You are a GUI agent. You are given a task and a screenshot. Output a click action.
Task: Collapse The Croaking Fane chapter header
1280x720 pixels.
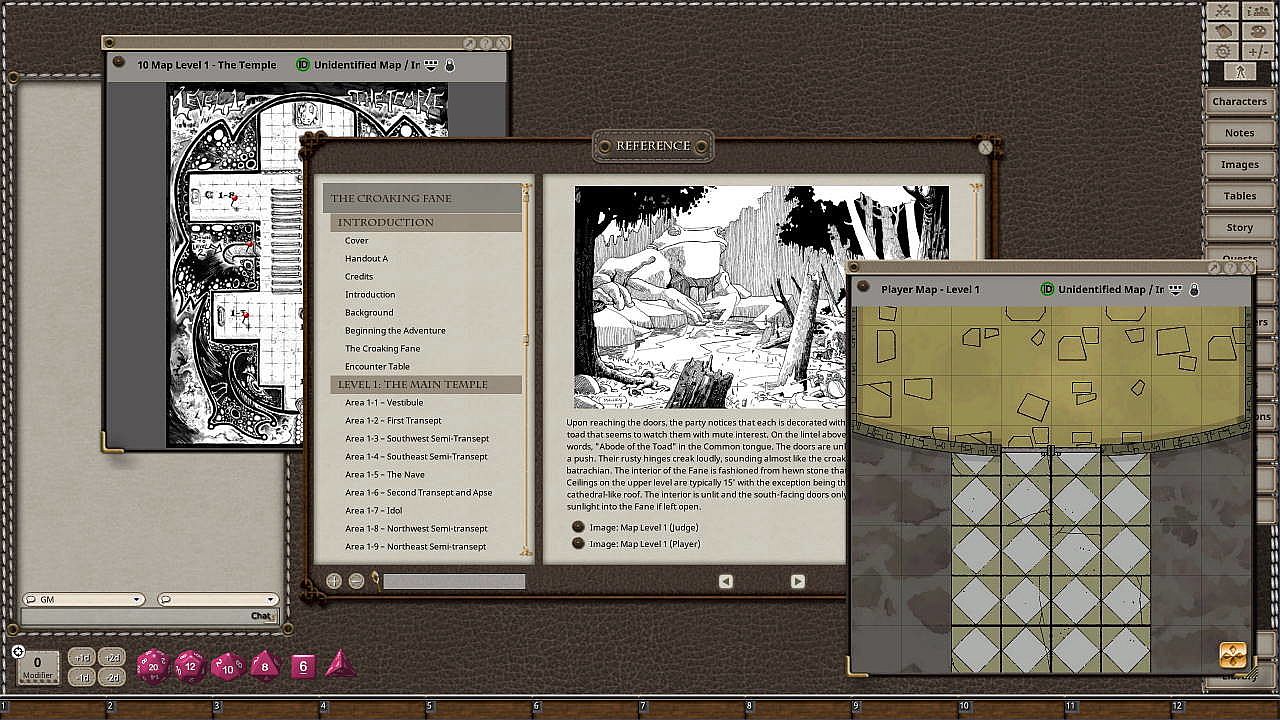point(422,198)
